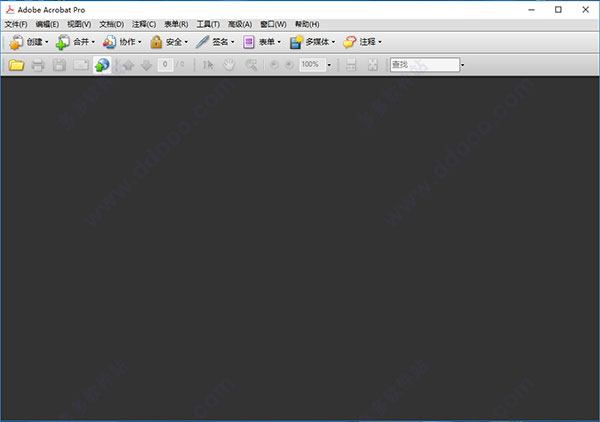Click the 安全 padlock icon
Viewport: 600px width, 422px height.
click(156, 42)
